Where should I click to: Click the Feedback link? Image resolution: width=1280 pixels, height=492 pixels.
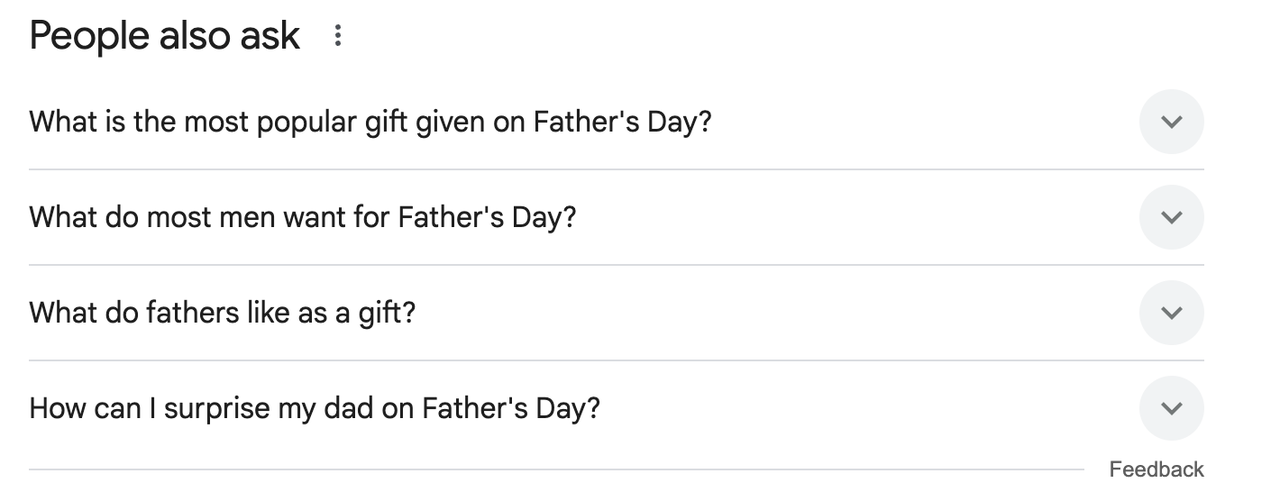point(1156,469)
